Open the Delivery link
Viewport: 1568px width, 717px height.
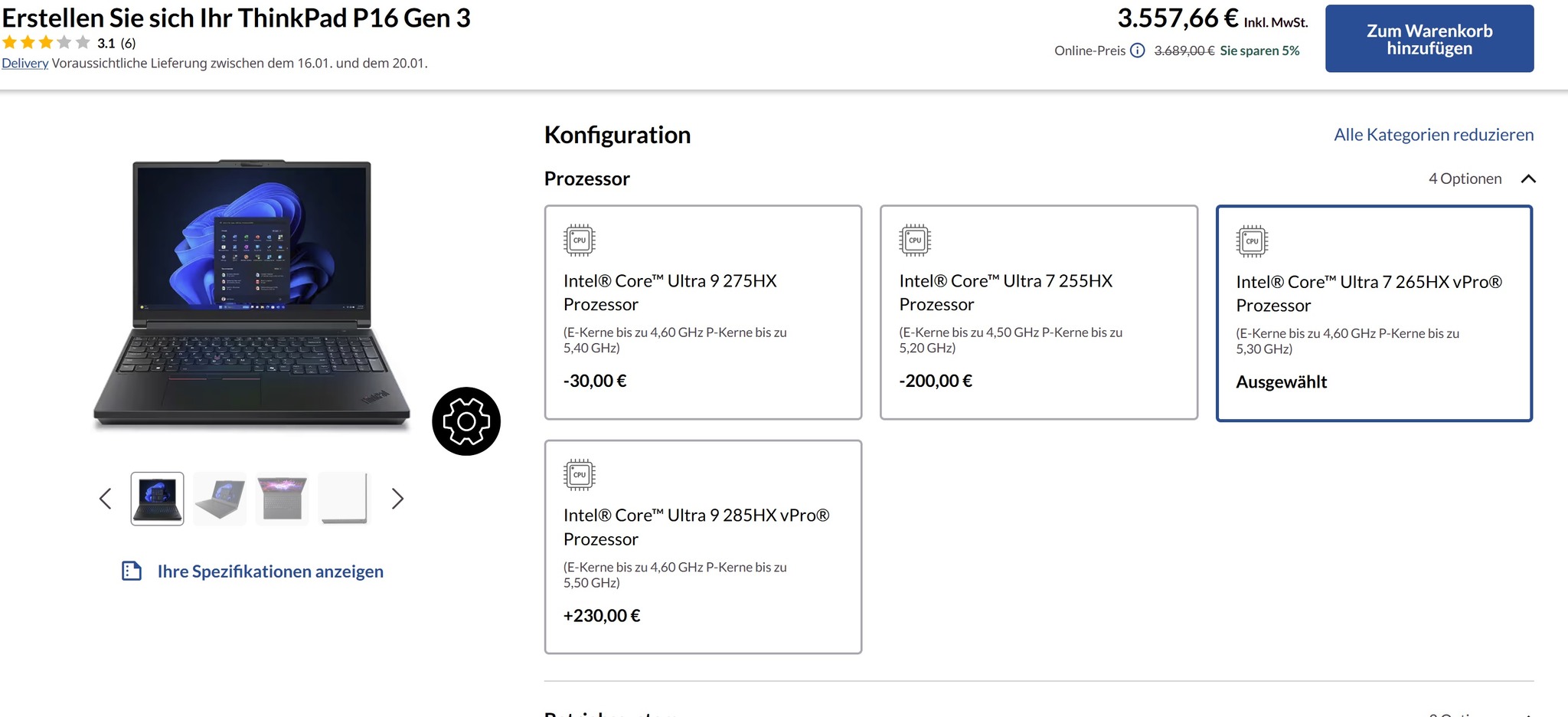point(24,64)
